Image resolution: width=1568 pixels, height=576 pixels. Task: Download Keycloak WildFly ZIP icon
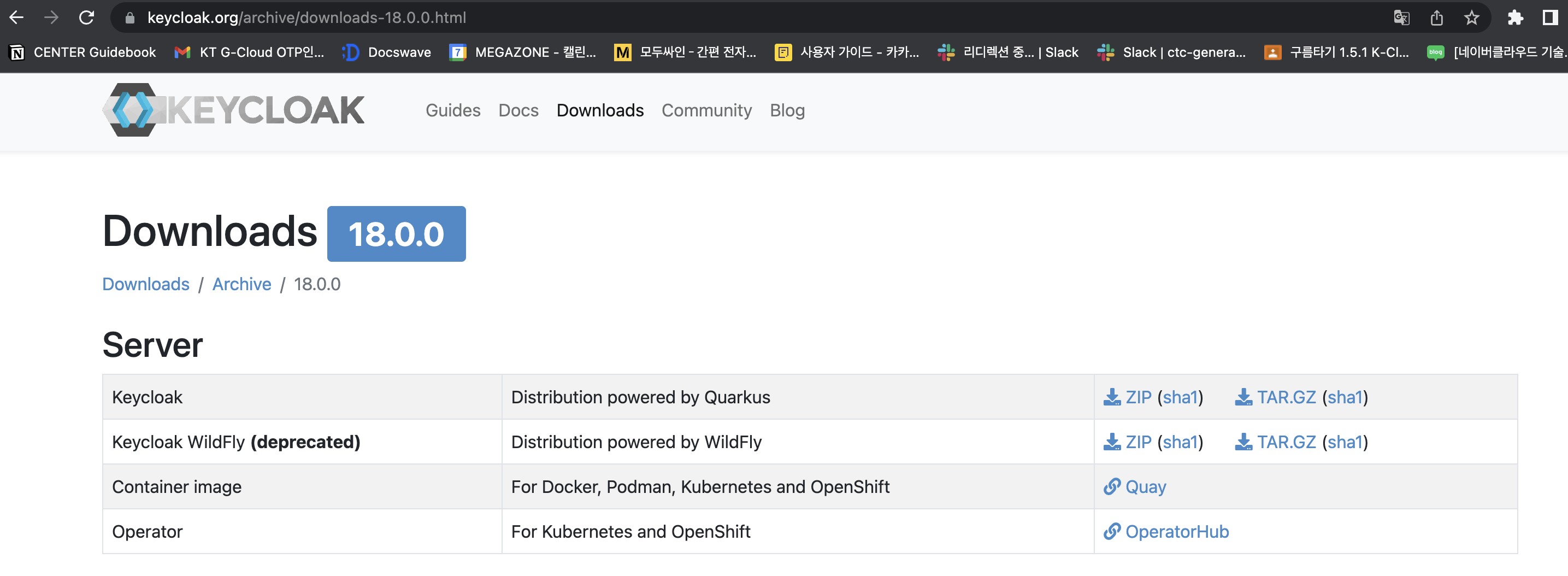point(1111,442)
